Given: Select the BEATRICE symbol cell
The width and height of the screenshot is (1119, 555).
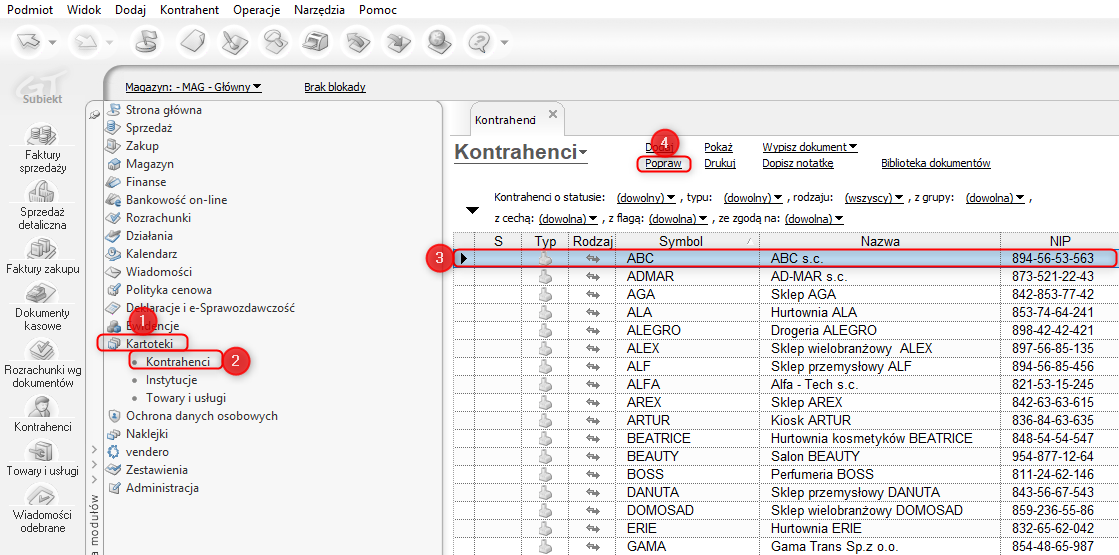Looking at the screenshot, I should pos(660,437).
